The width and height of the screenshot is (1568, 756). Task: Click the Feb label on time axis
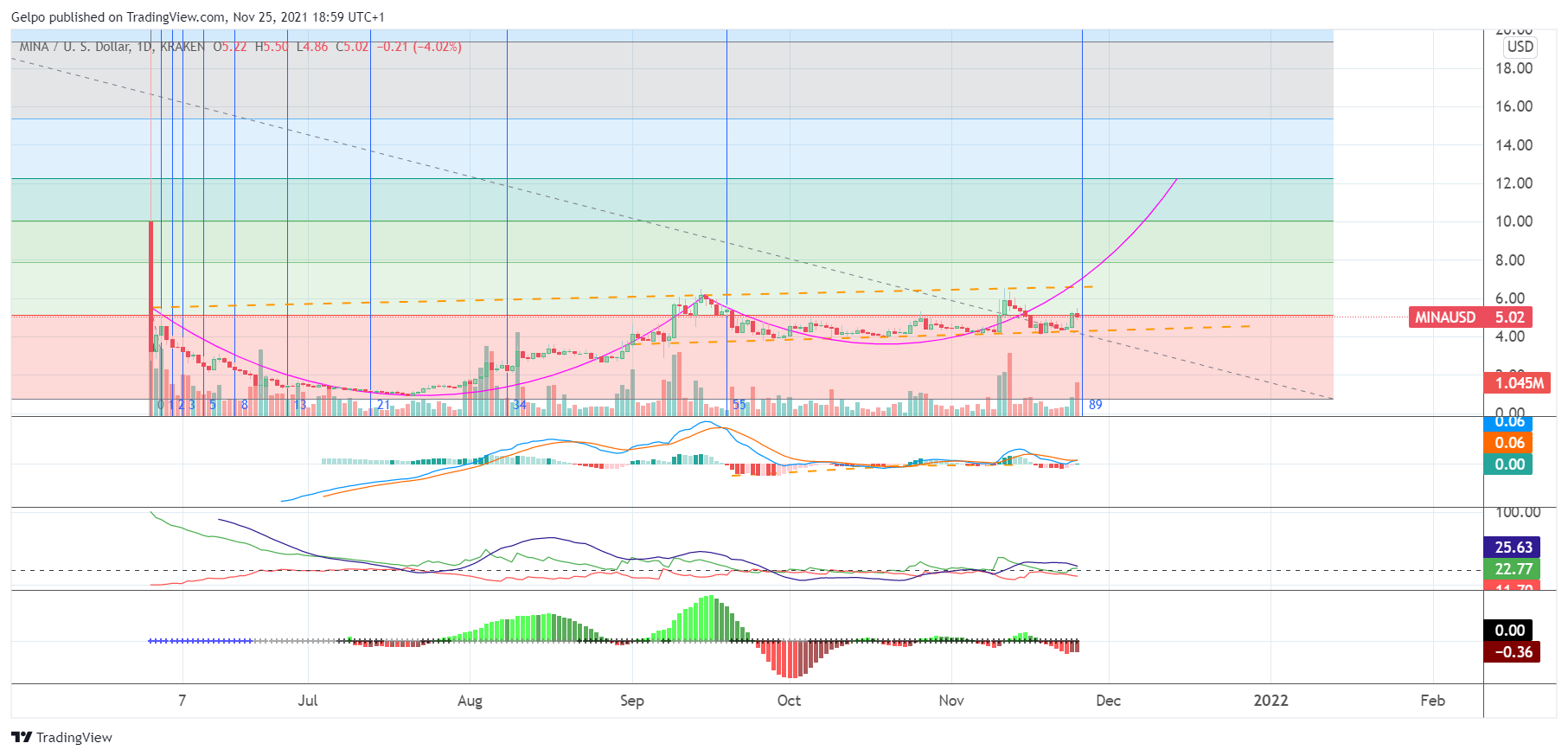[x=1432, y=701]
